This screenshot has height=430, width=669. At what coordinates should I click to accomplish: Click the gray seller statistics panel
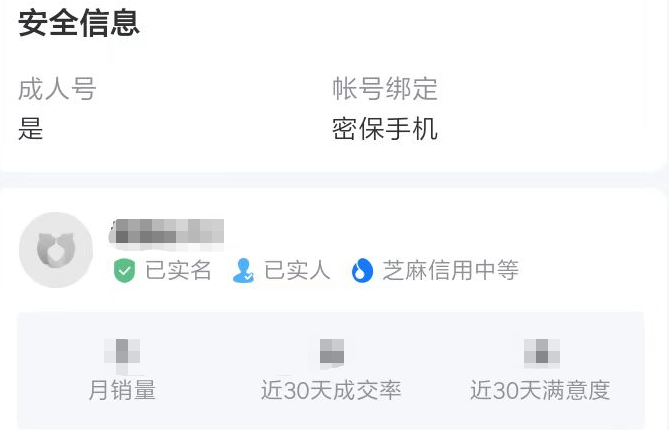click(331, 371)
